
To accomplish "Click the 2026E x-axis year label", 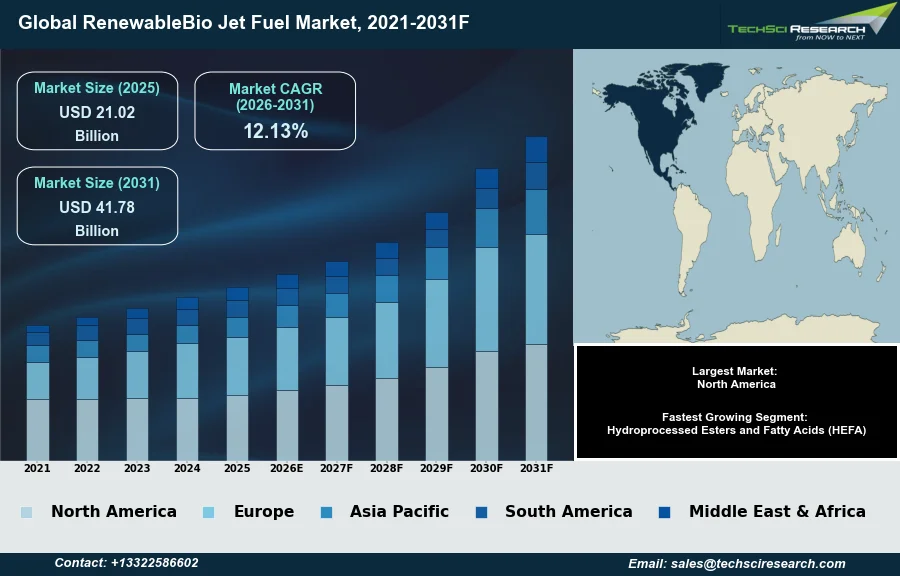I will pos(287,468).
